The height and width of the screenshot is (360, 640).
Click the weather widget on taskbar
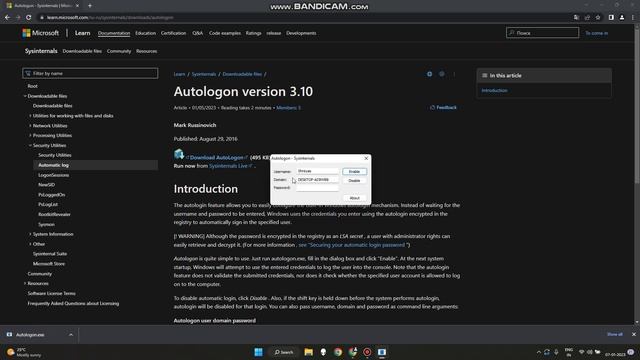coord(24,352)
